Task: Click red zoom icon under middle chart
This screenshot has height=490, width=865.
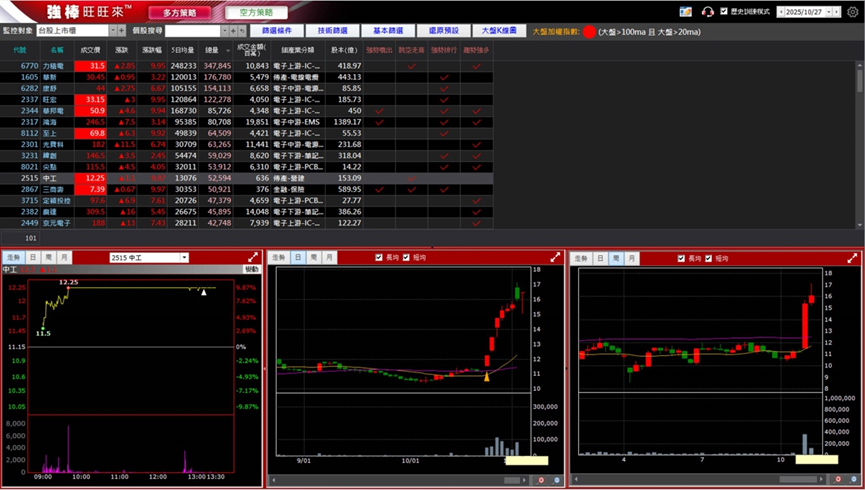Action: click(541, 480)
